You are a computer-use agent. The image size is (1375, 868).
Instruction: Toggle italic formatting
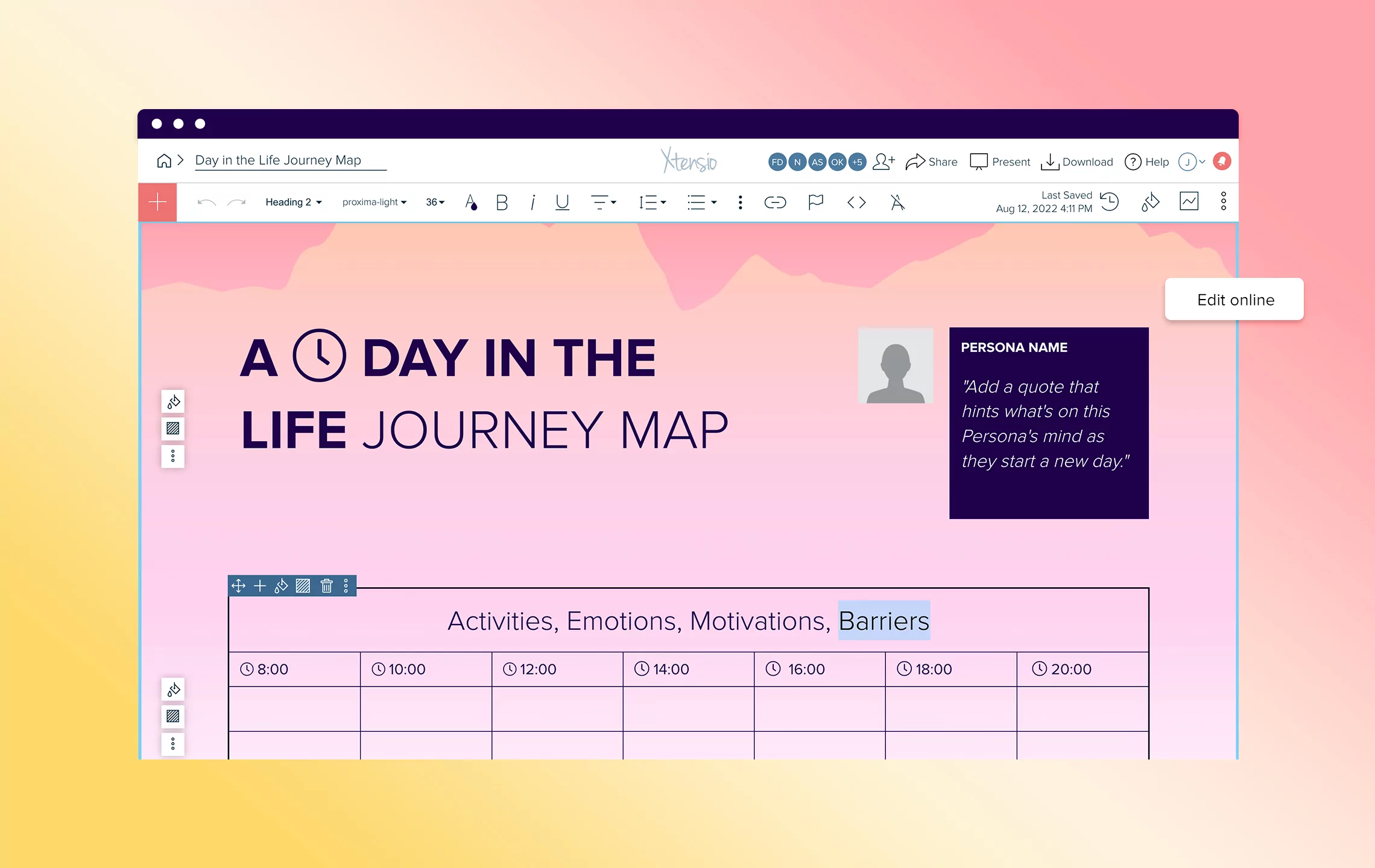(x=532, y=202)
